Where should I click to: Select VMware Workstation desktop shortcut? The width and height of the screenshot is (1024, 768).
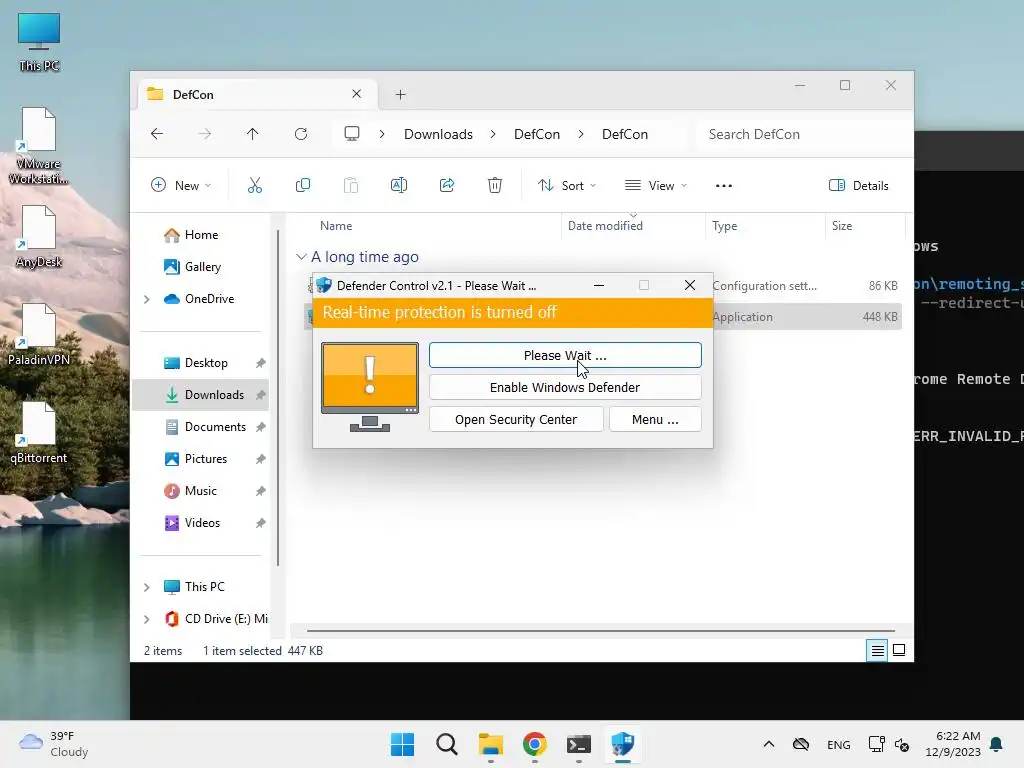point(39,146)
